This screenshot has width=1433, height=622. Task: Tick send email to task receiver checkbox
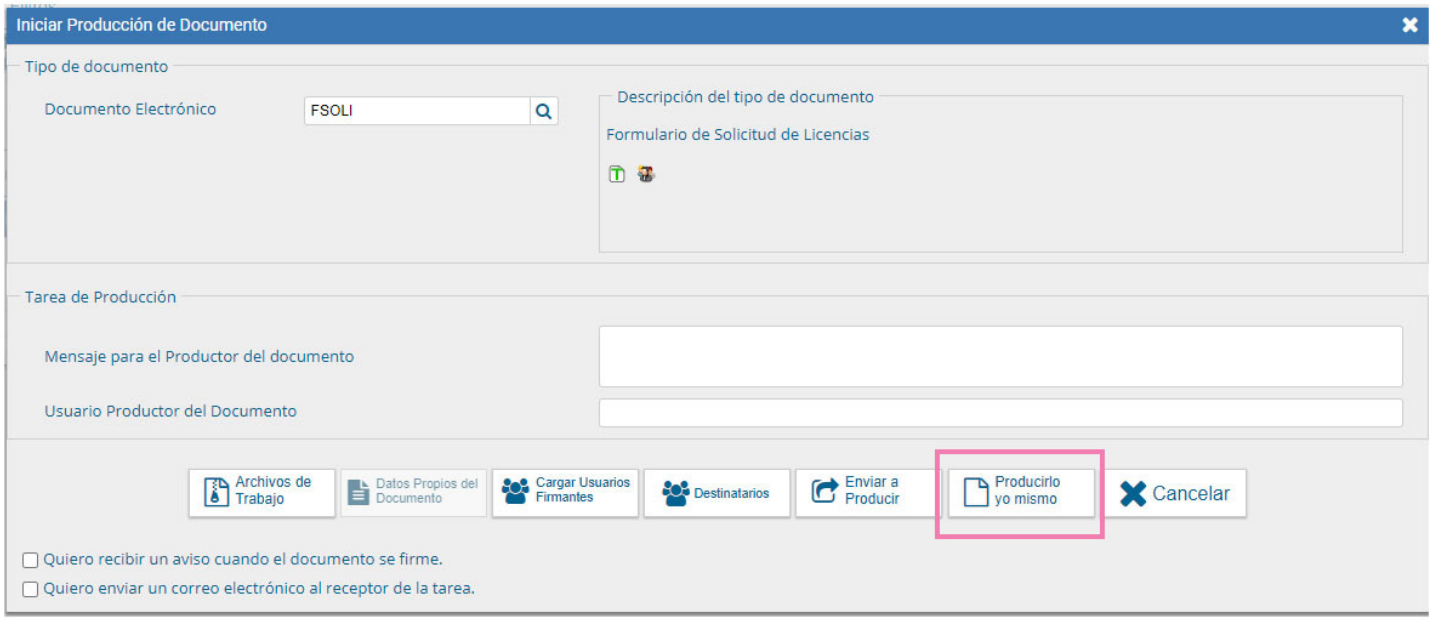pos(31,590)
